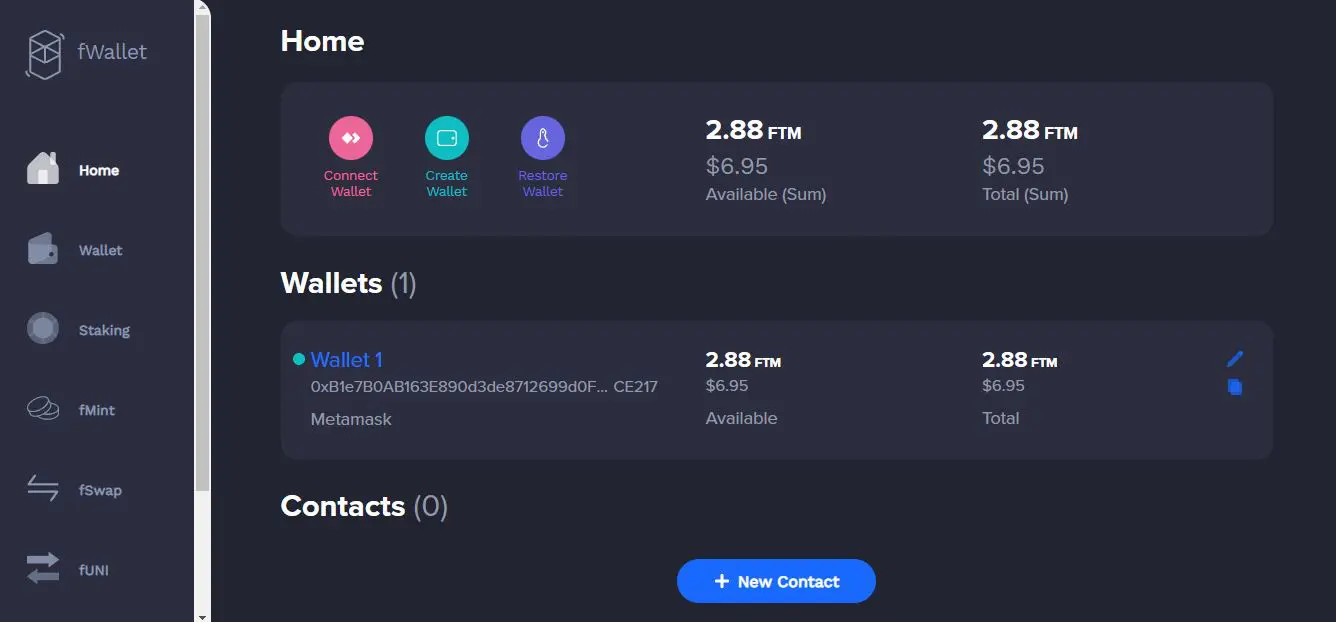This screenshot has width=1336, height=622.
Task: Click the 2.88 FTM value above Total (Sum)
Action: coord(1030,130)
